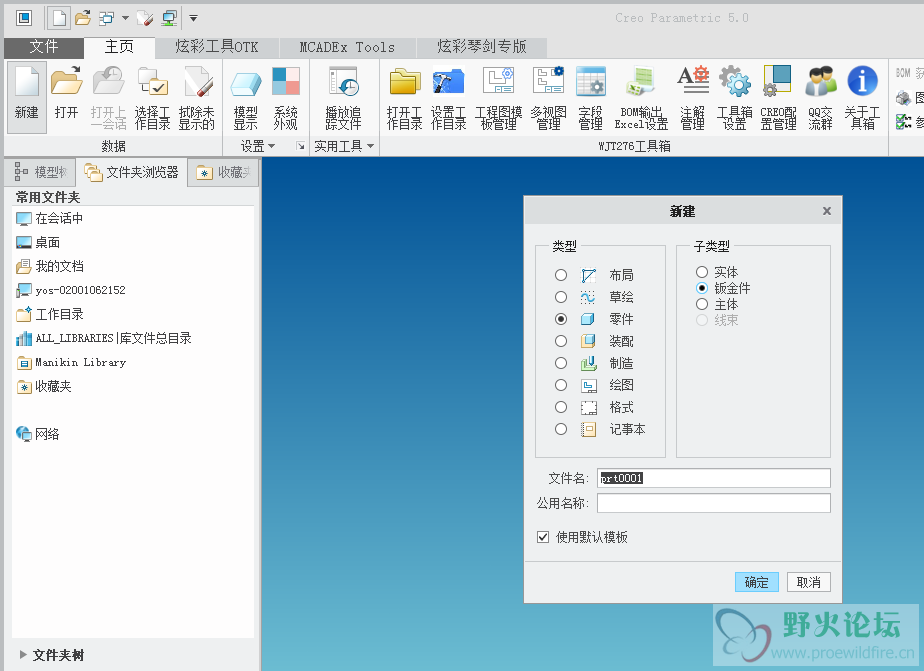Switch to MCADEx Tools tab
Screen dimensions: 924x671
(x=347, y=47)
